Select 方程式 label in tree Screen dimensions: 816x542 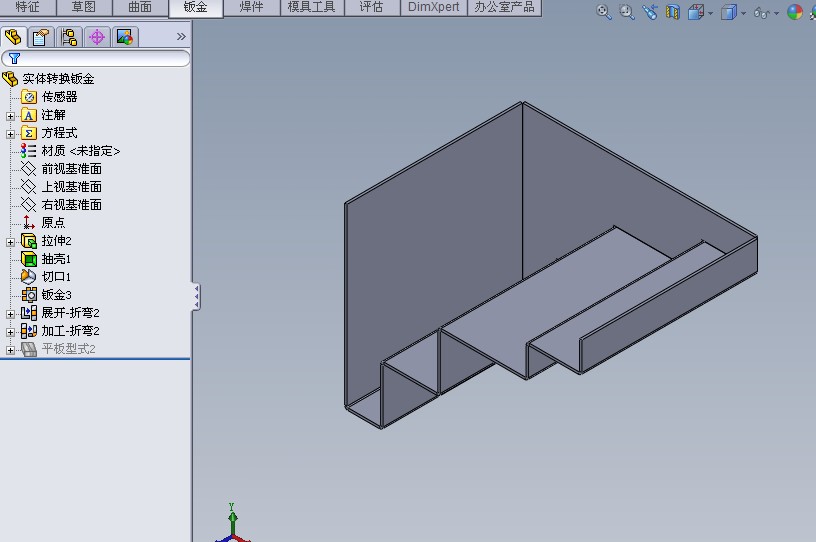click(59, 133)
